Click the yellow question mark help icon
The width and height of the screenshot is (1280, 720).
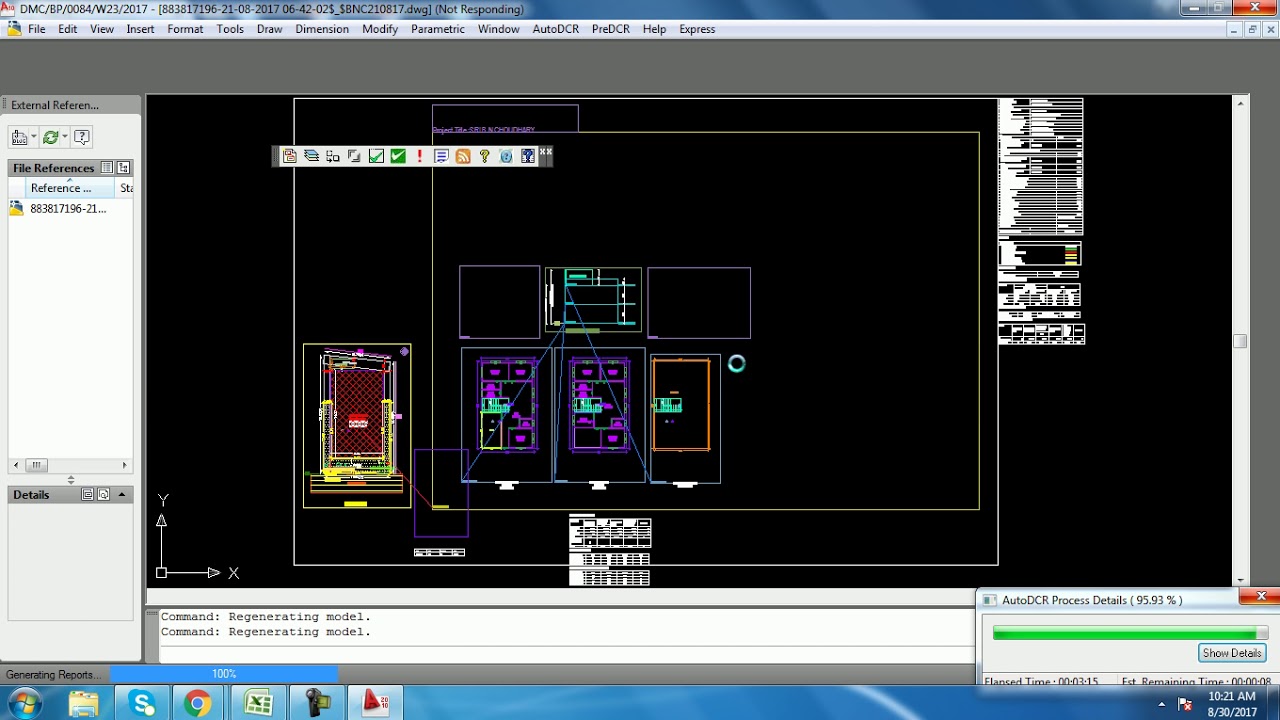click(x=485, y=156)
